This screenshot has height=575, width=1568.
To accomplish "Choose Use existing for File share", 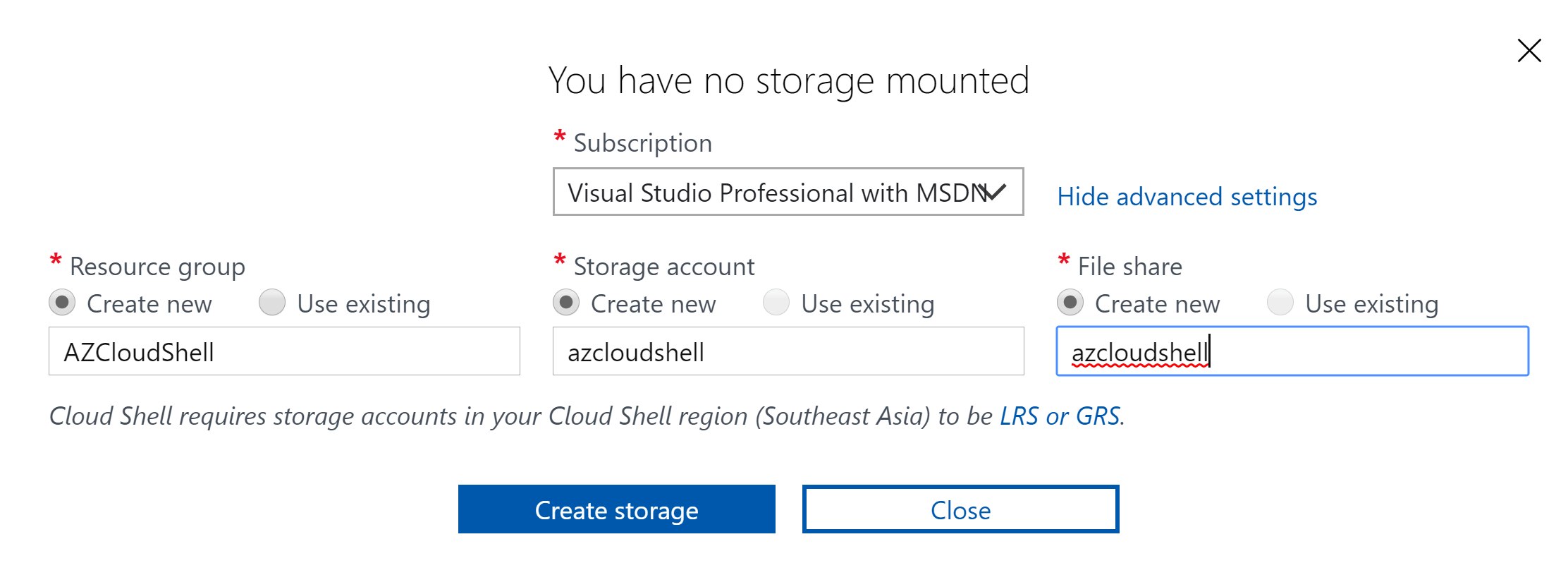I will [1280, 303].
